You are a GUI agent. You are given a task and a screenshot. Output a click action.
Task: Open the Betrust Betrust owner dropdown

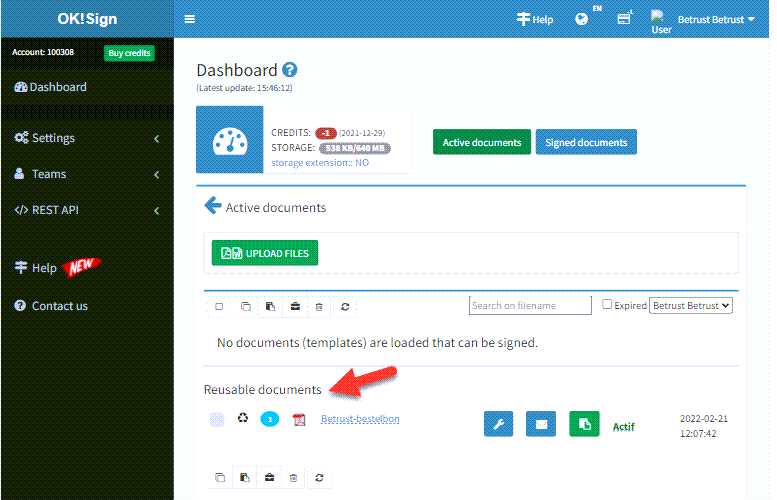click(x=691, y=306)
